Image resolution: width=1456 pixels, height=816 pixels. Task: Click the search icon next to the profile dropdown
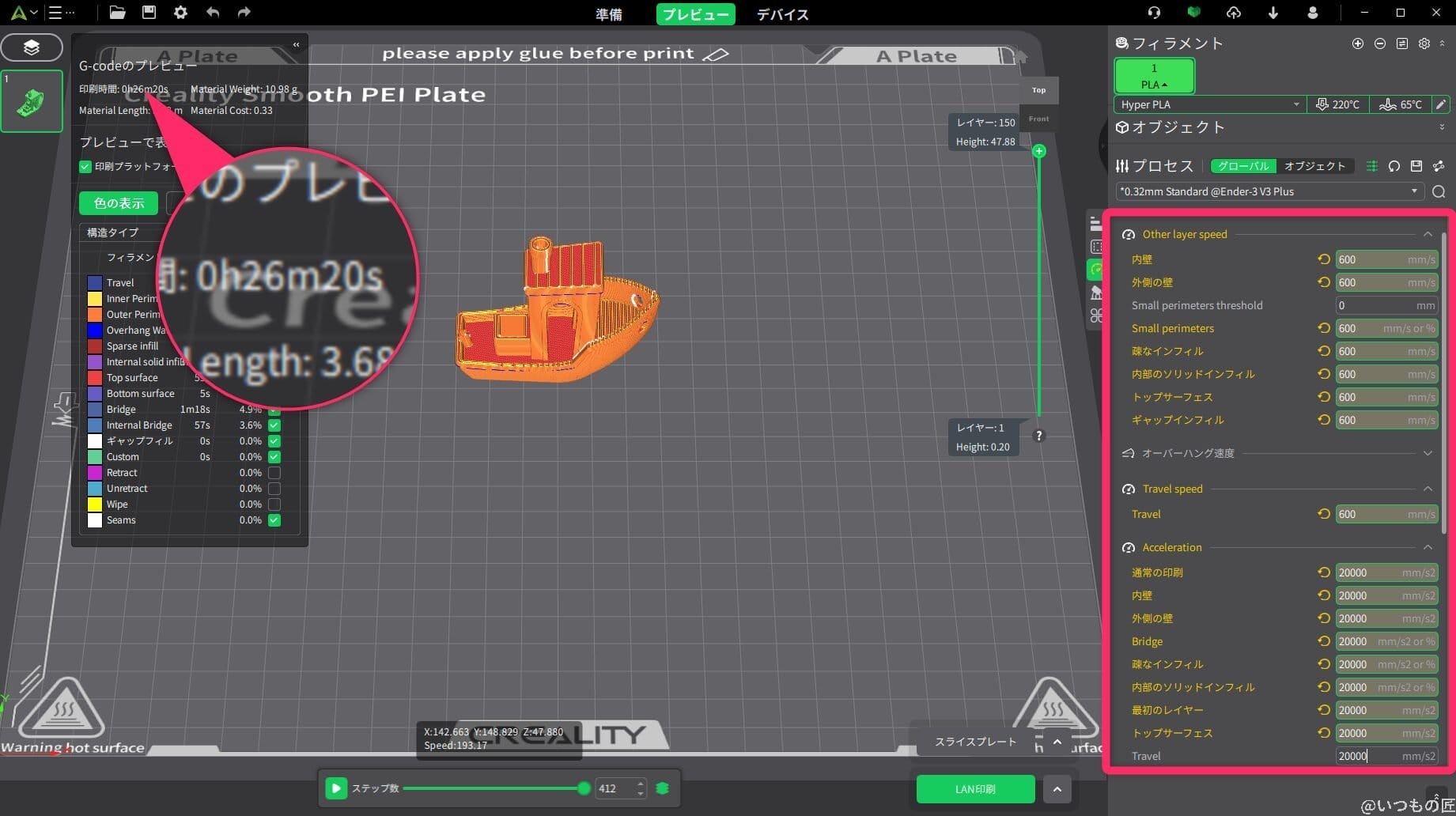(x=1439, y=191)
